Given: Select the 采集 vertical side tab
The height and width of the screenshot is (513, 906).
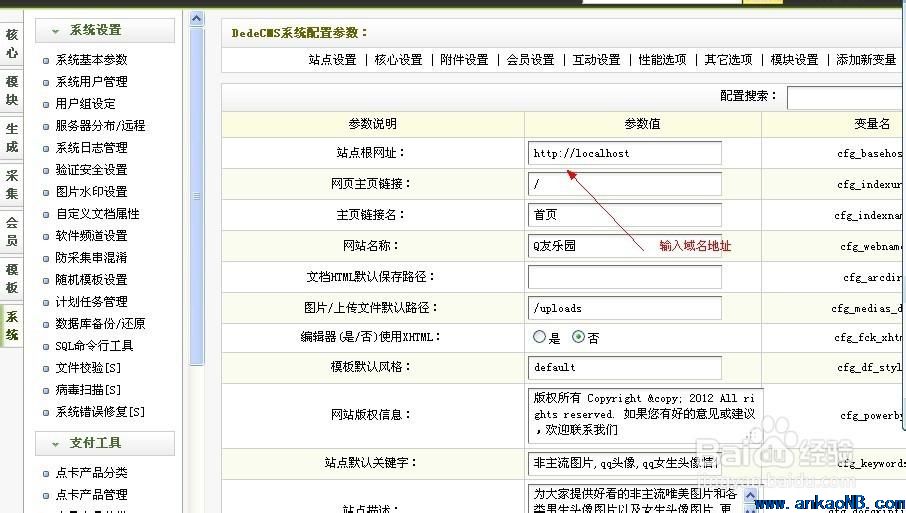Looking at the screenshot, I should tap(12, 185).
